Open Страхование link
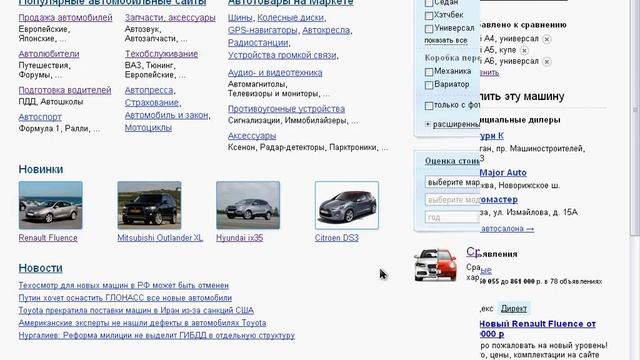640x360 pixels. click(152, 103)
